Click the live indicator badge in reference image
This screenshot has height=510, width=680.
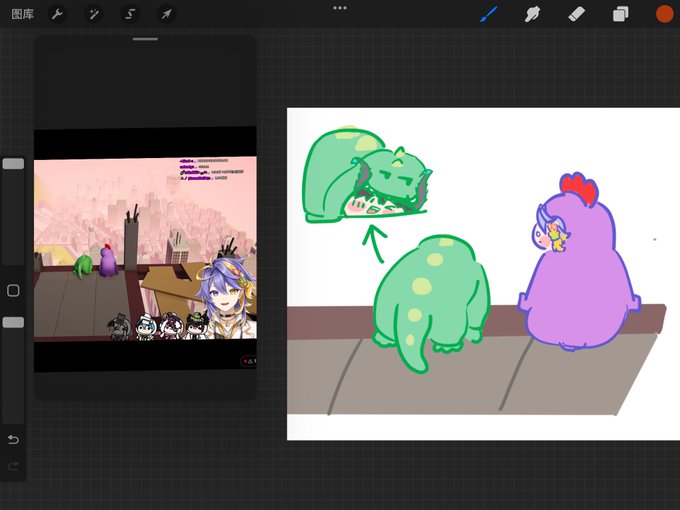click(x=248, y=361)
